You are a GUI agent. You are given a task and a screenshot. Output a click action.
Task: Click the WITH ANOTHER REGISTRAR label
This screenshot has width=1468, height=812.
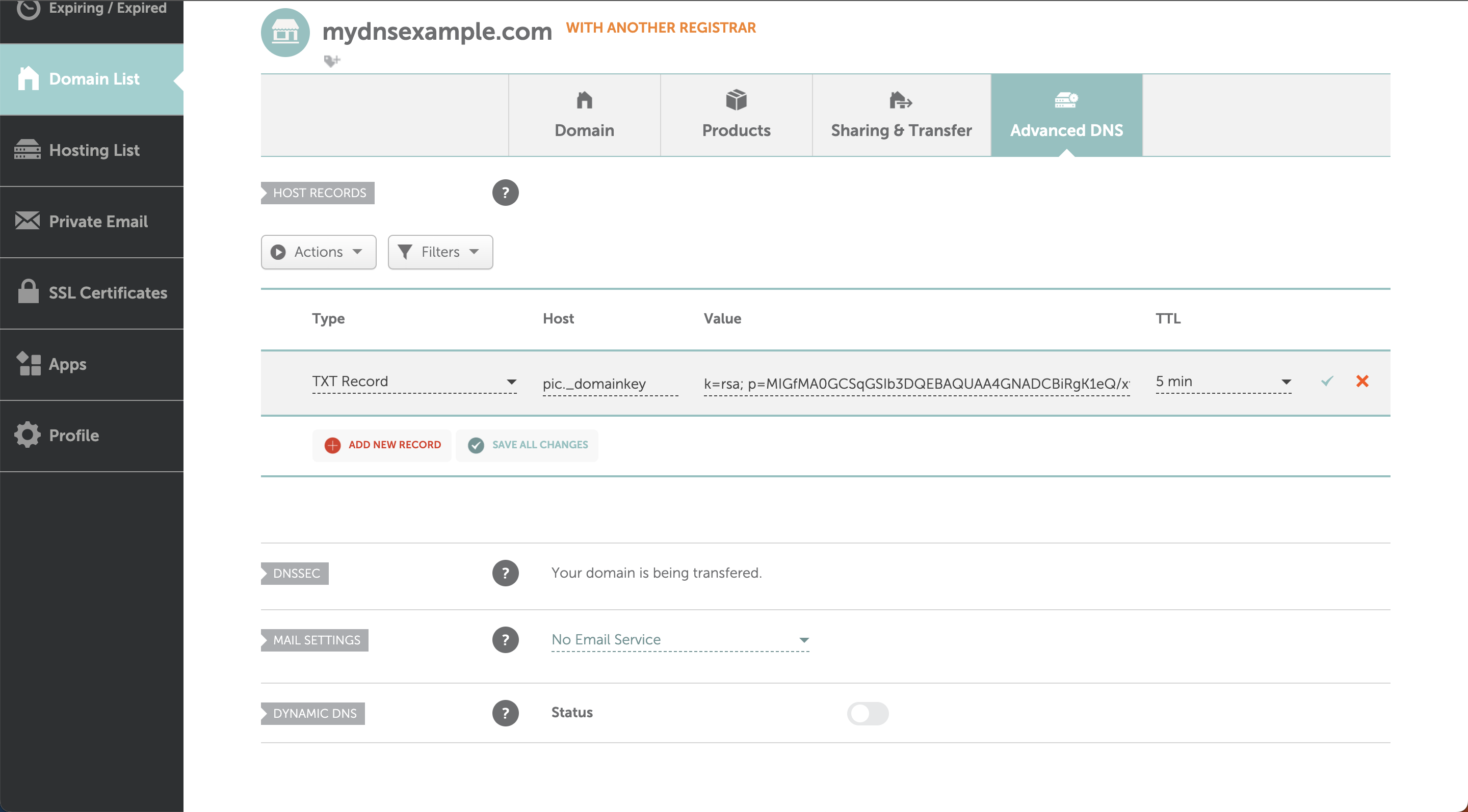(x=661, y=28)
